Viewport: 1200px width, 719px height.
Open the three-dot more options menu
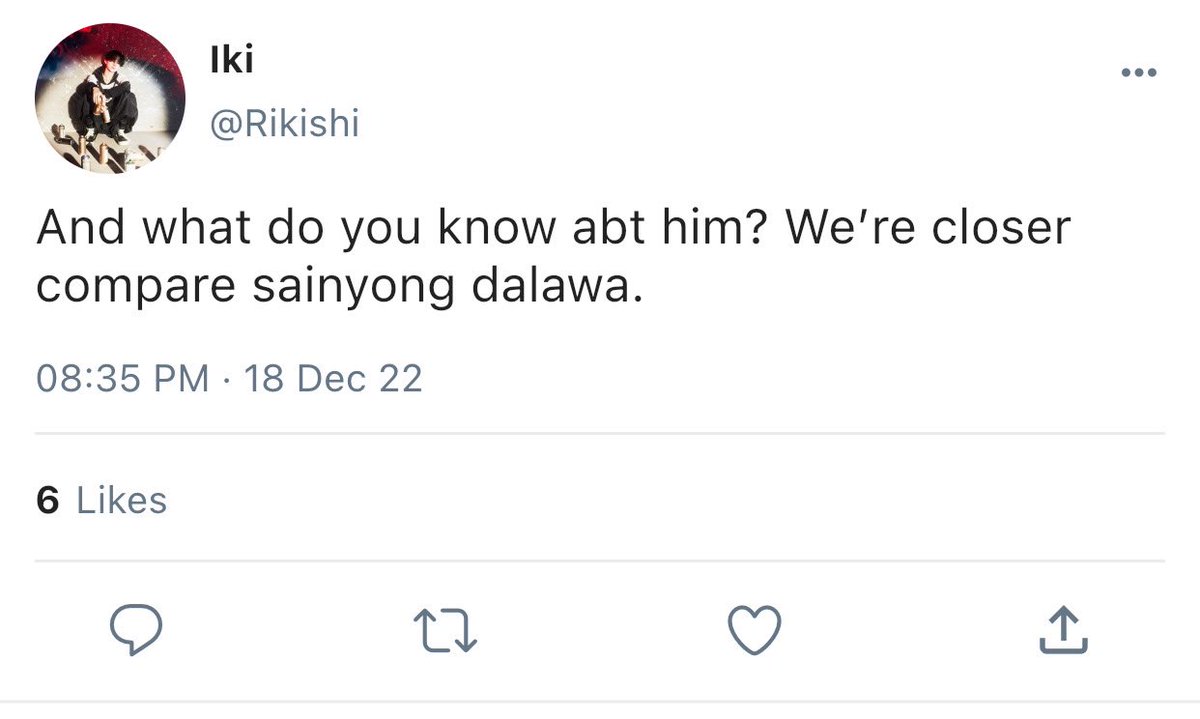click(1138, 73)
